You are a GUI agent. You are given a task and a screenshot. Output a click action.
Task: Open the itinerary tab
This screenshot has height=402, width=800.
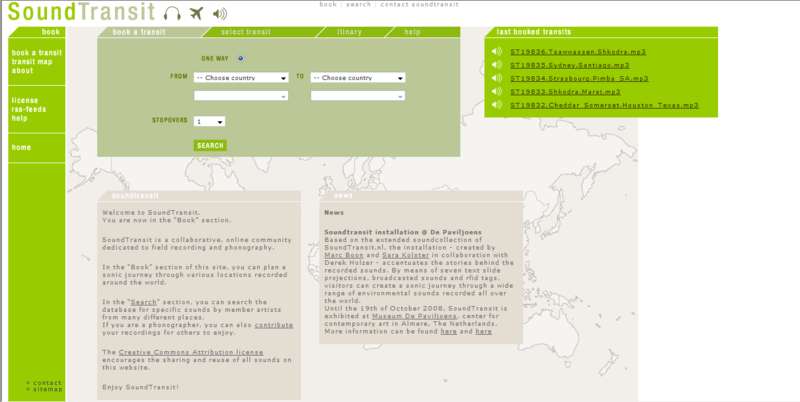(349, 32)
